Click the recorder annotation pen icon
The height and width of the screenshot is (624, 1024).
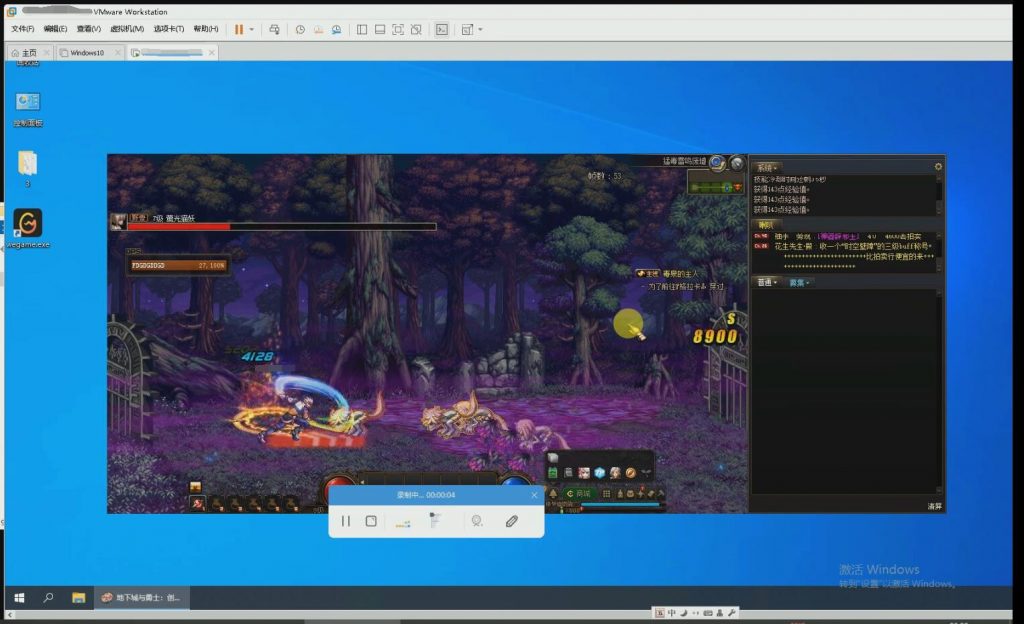point(512,521)
